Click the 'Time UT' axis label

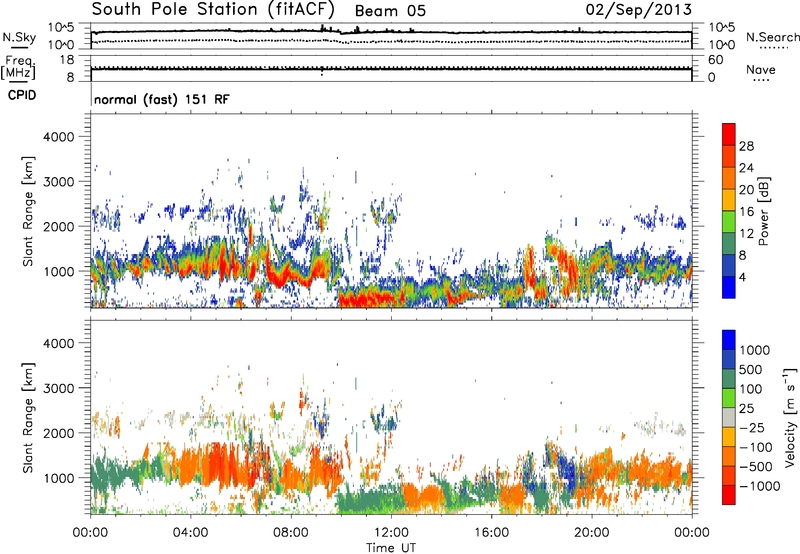pos(391,548)
